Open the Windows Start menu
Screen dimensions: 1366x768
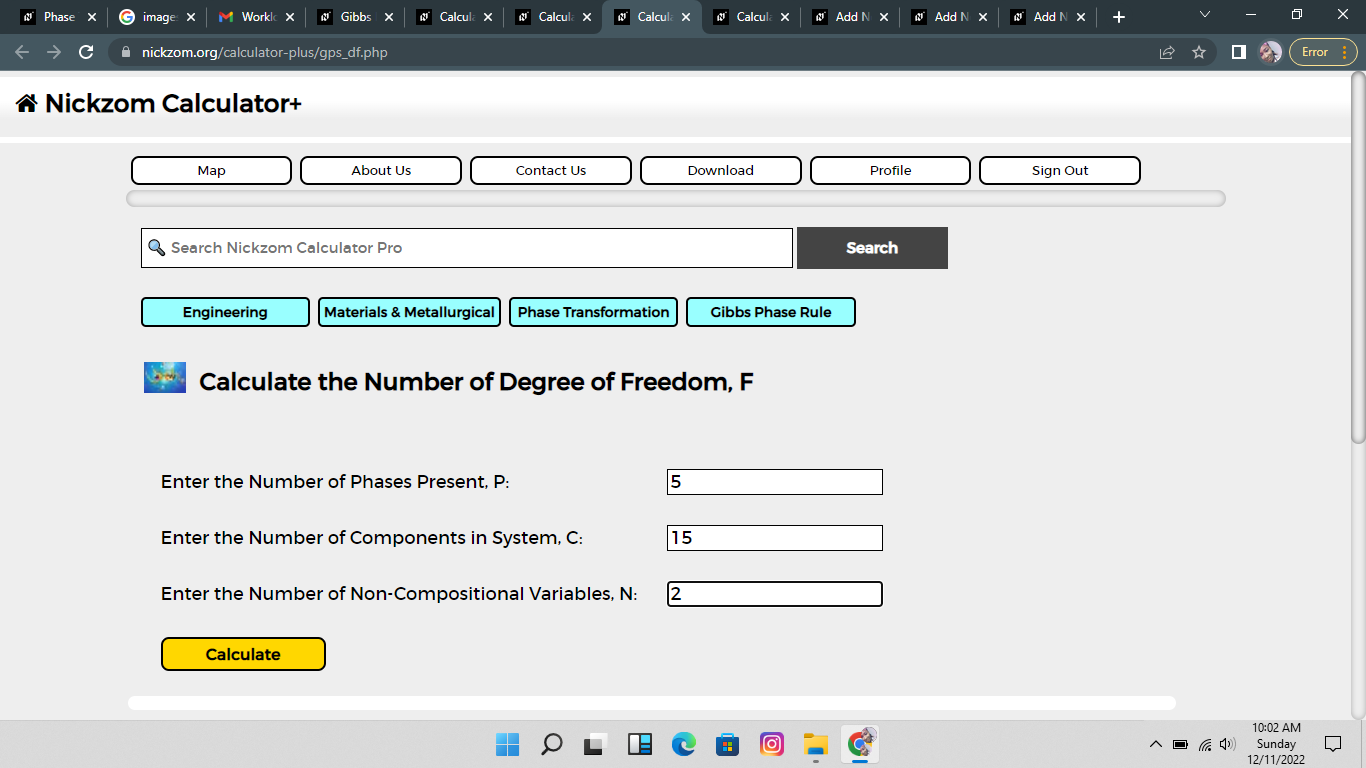tap(507, 744)
